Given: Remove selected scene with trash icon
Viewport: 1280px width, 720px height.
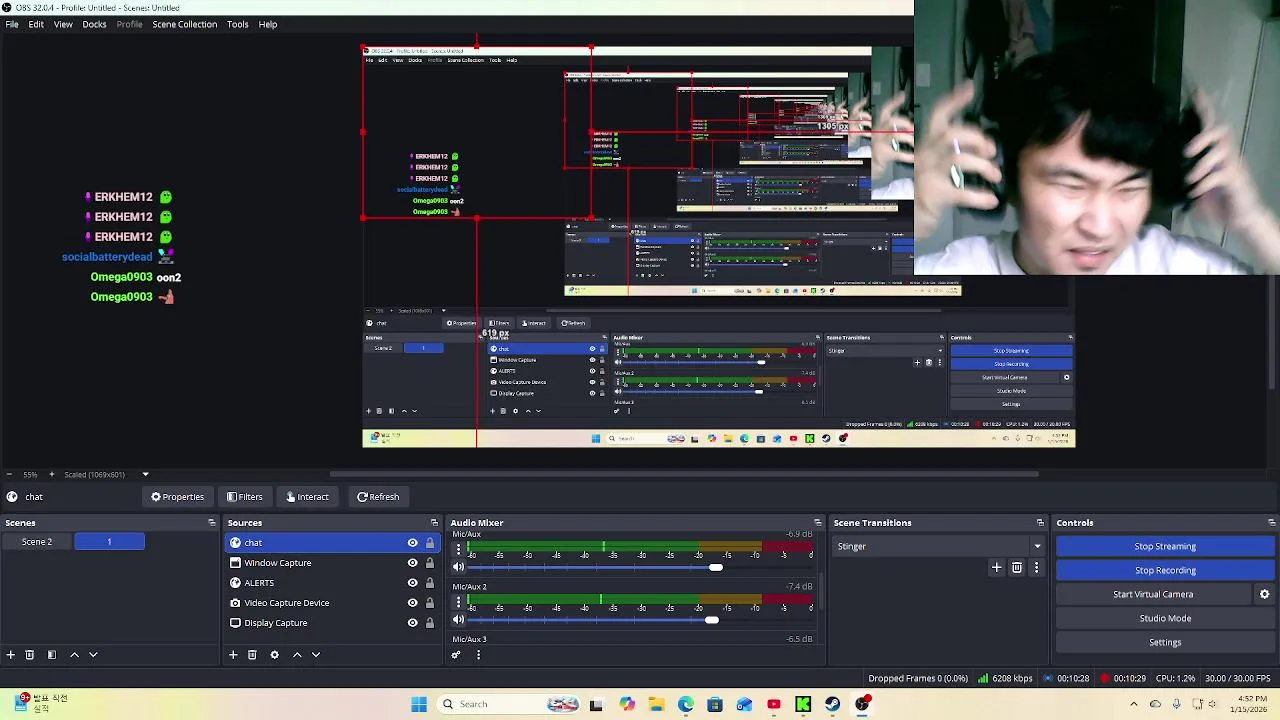Looking at the screenshot, I should tap(30, 655).
